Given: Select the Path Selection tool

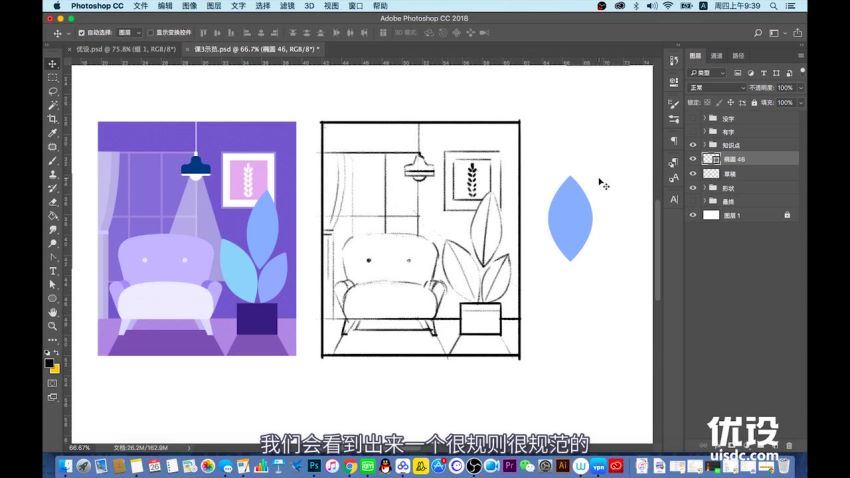Looking at the screenshot, I should (53, 285).
